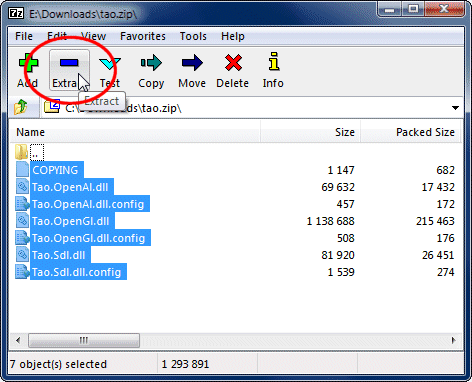Close the 7-Zip window
The height and width of the screenshot is (382, 472).
(x=444, y=9)
